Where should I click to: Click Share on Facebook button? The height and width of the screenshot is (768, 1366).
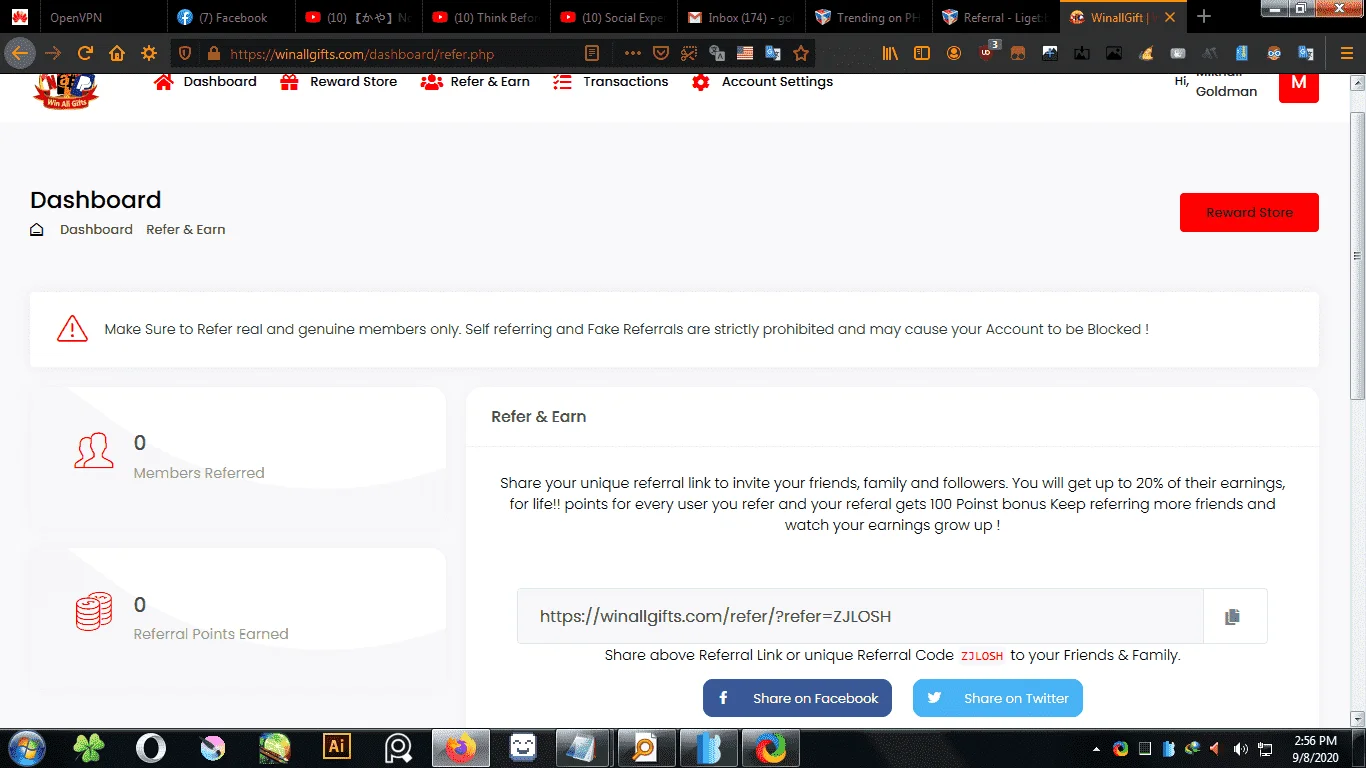[x=797, y=698]
